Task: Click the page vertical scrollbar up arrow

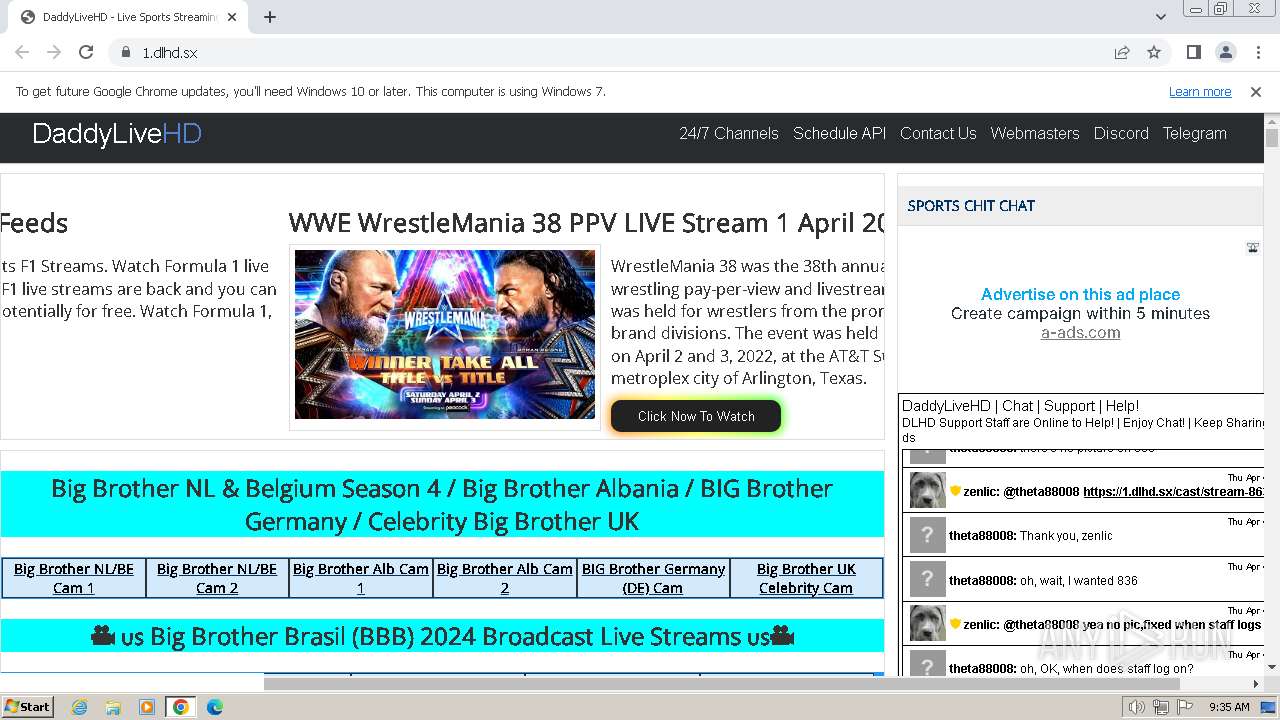Action: tap(1272, 121)
